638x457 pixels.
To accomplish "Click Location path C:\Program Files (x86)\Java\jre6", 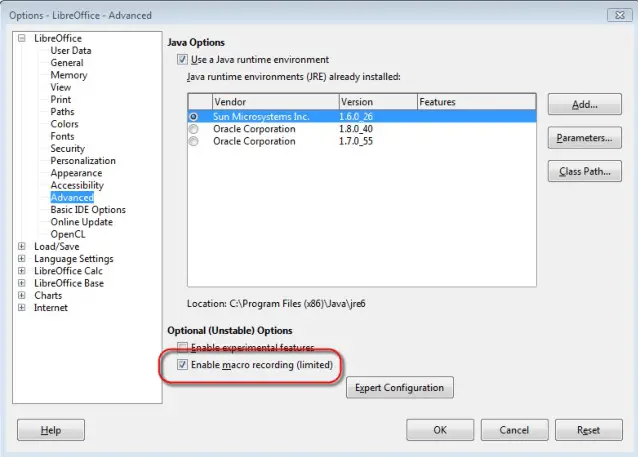I will click(297, 304).
